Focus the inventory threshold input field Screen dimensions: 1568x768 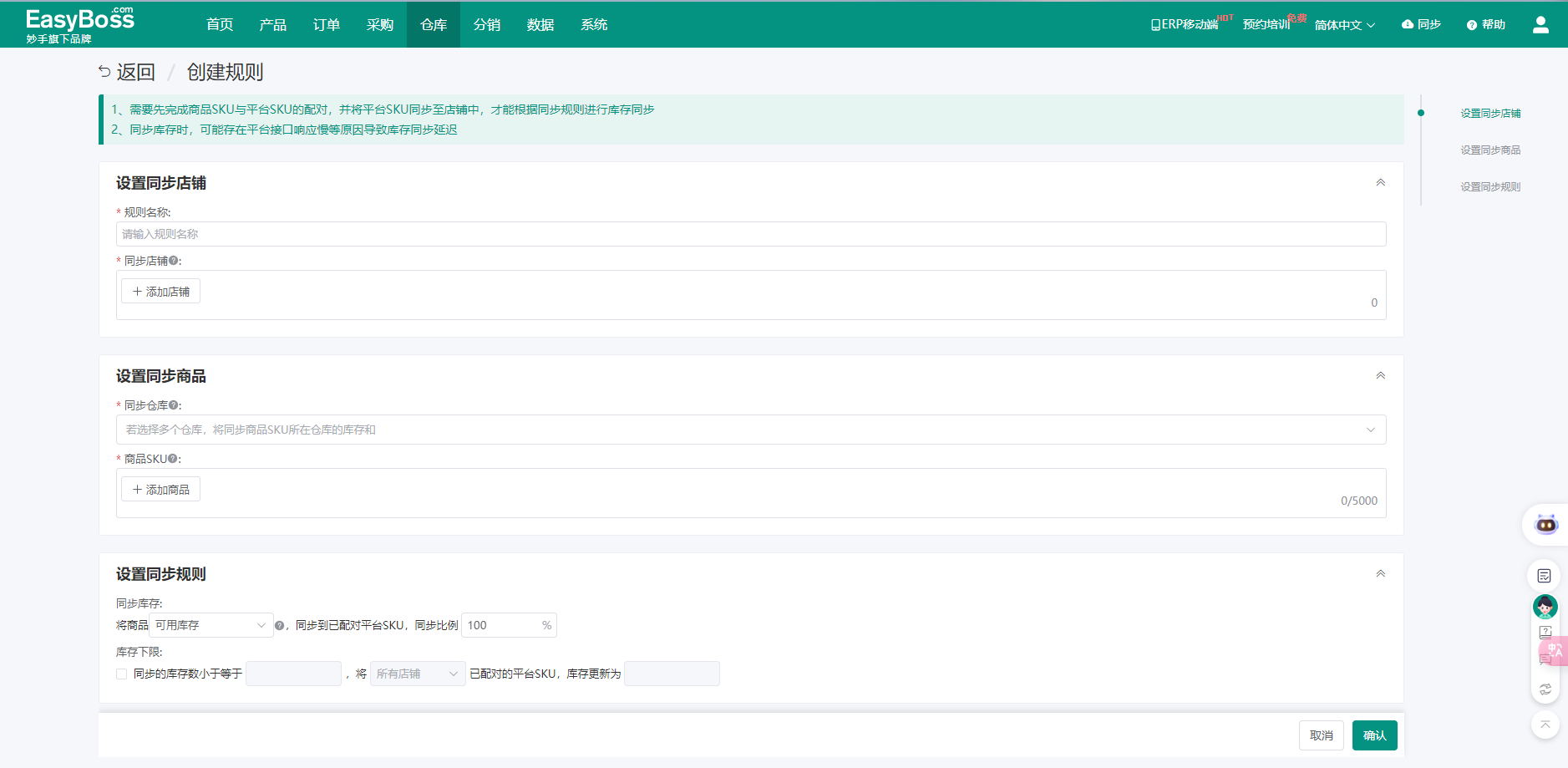click(294, 674)
